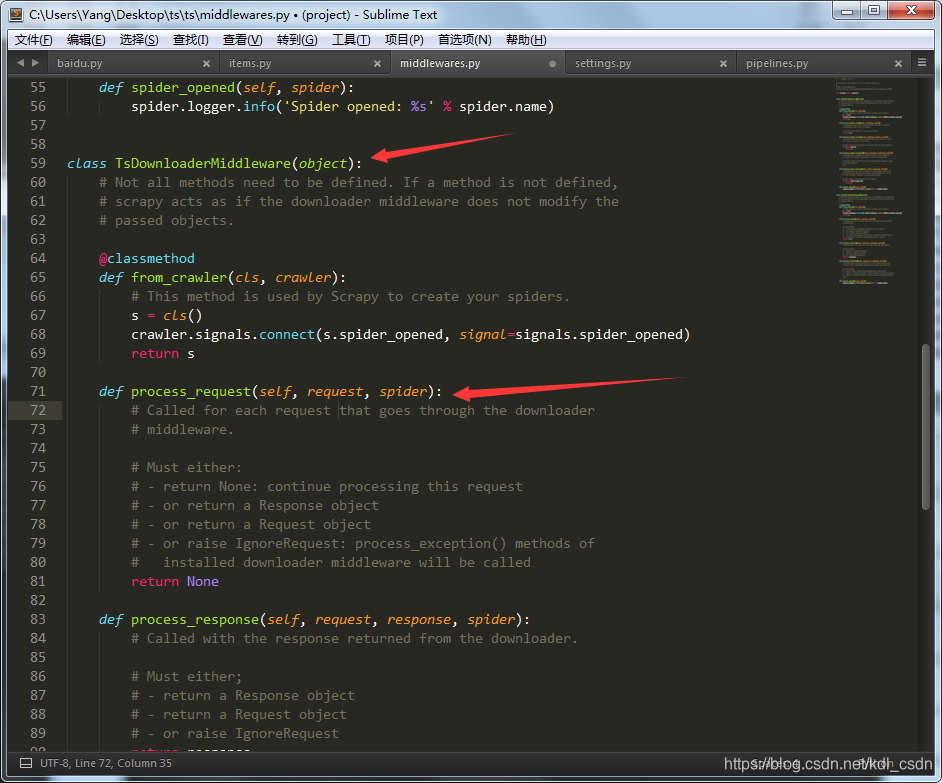Image resolution: width=942 pixels, height=783 pixels.
Task: Open the 选择(S) menu
Action: [139, 40]
